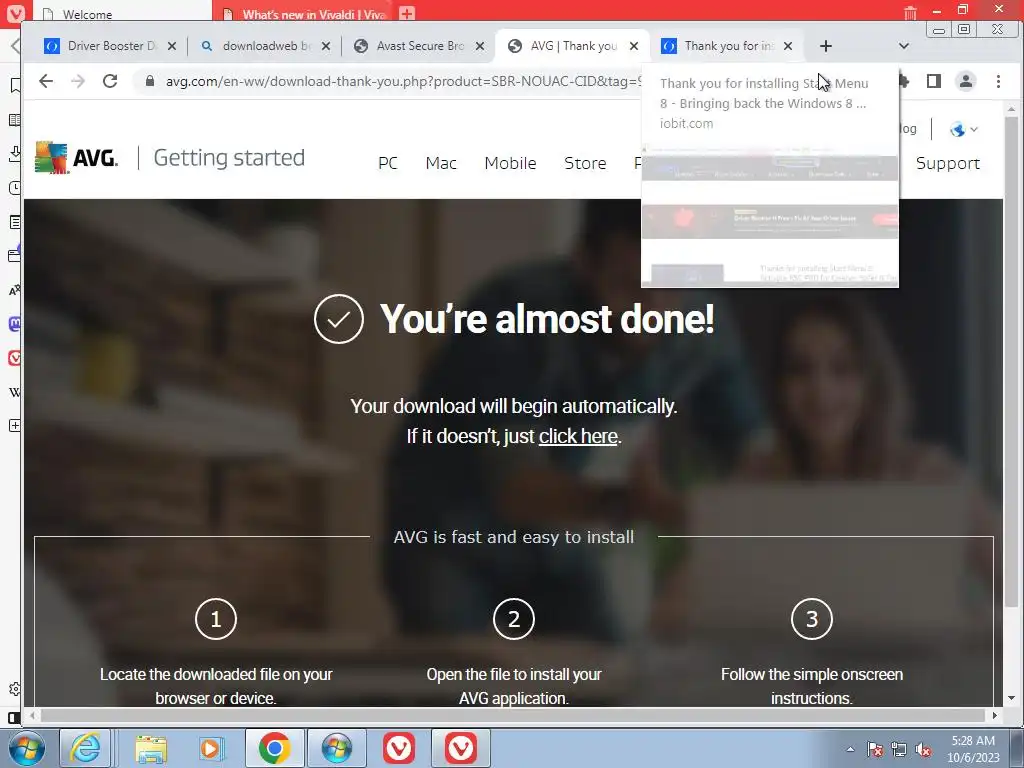Close the AVG Thank you tab
The width and height of the screenshot is (1024, 768).
coord(633,46)
